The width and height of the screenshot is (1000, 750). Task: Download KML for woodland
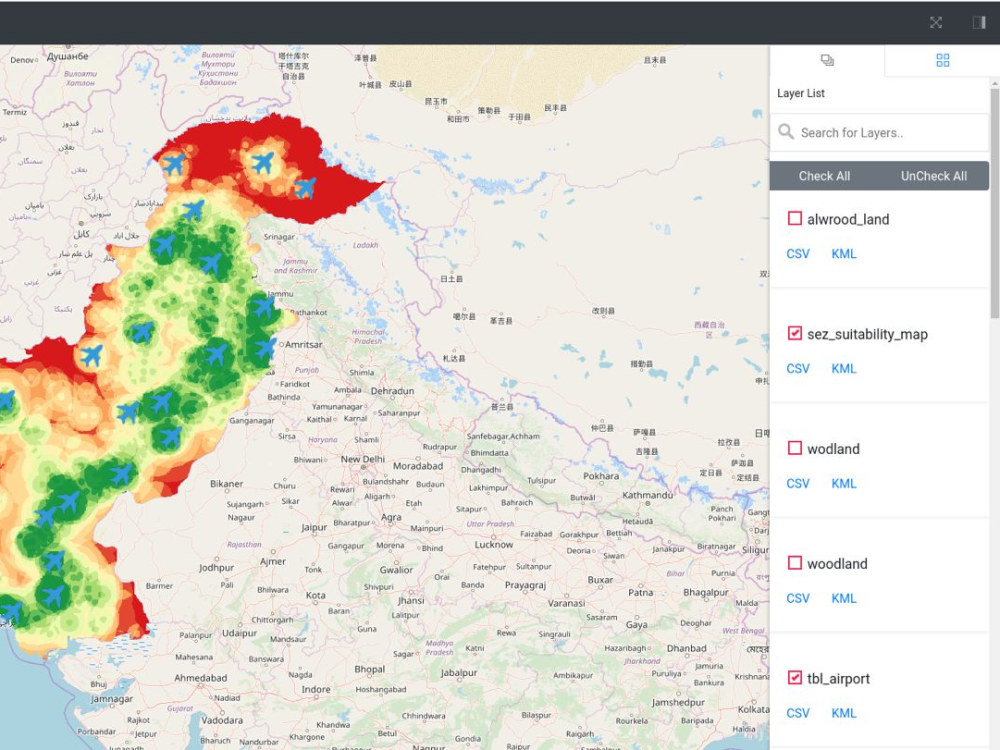[x=844, y=598]
